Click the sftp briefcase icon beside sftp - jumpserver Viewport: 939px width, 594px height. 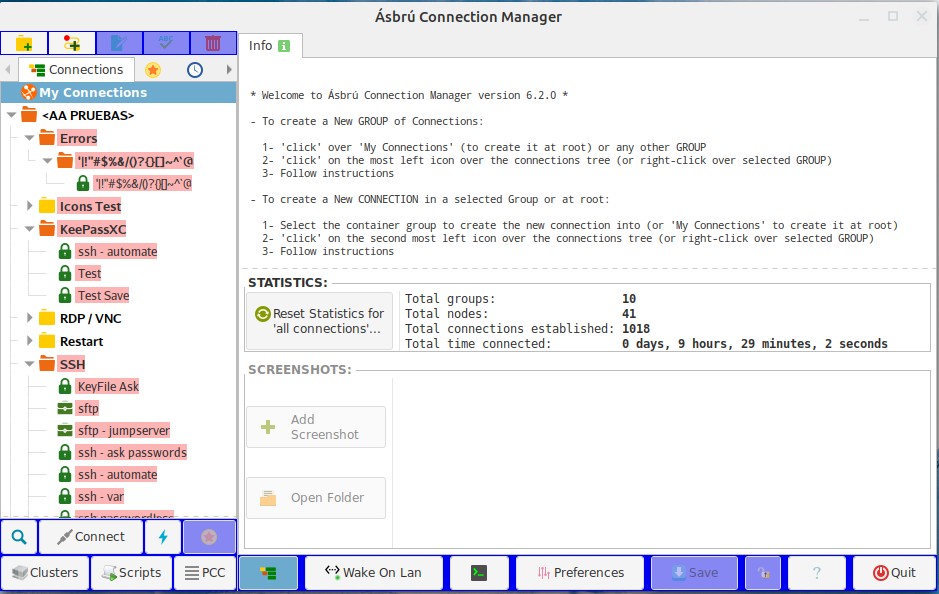(65, 431)
